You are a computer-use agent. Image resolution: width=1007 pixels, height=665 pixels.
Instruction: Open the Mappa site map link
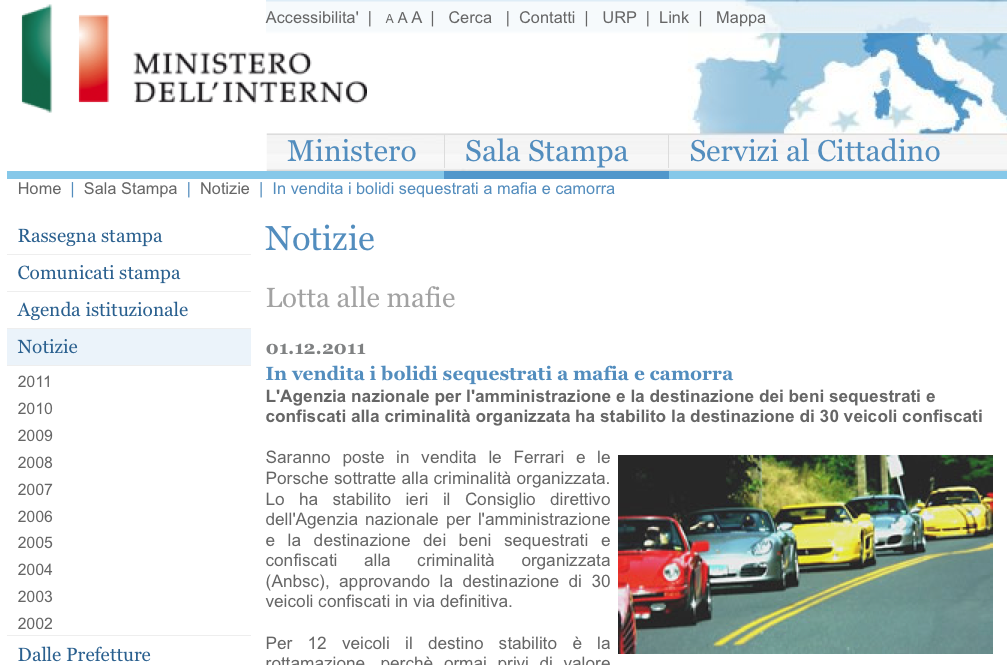point(740,18)
